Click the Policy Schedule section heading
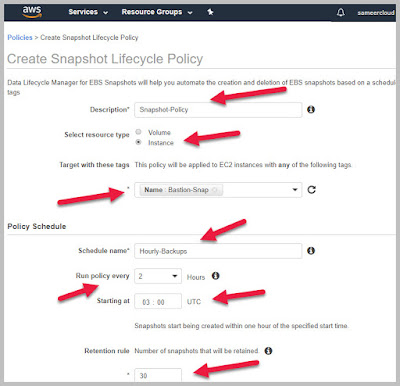The image size is (400, 386). pyautogui.click(x=37, y=226)
